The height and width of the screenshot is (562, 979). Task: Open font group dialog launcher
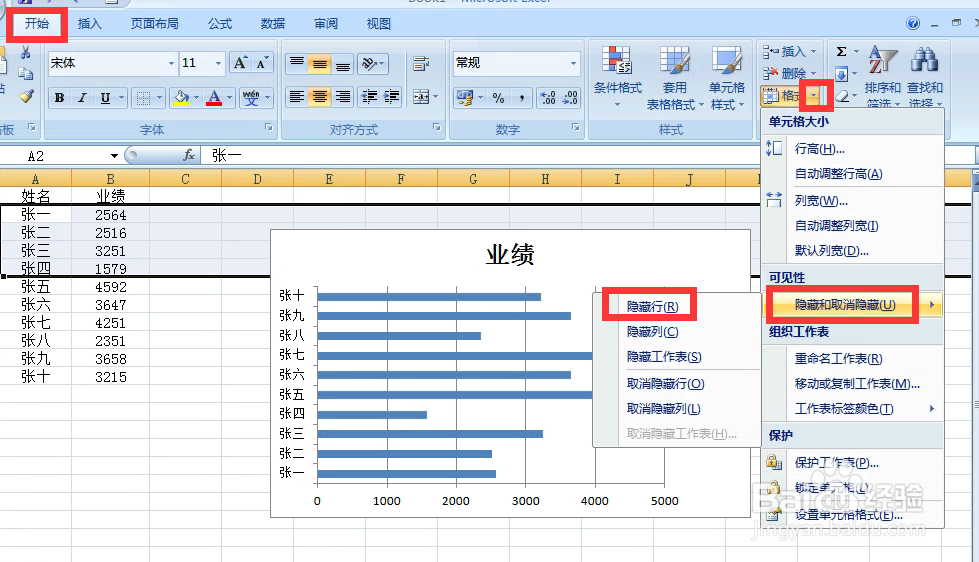(x=269, y=127)
